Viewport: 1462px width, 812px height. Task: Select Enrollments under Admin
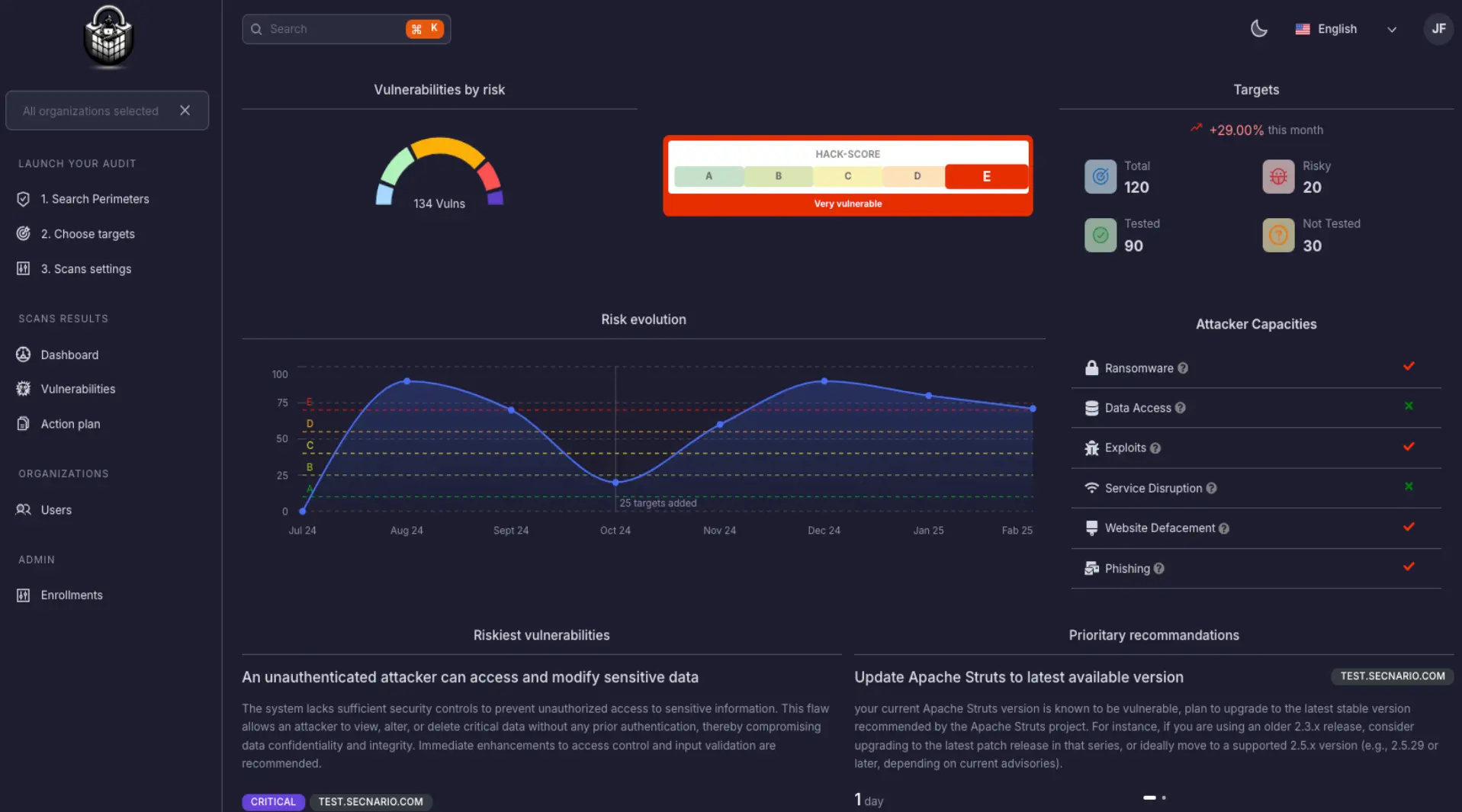[x=22, y=595]
